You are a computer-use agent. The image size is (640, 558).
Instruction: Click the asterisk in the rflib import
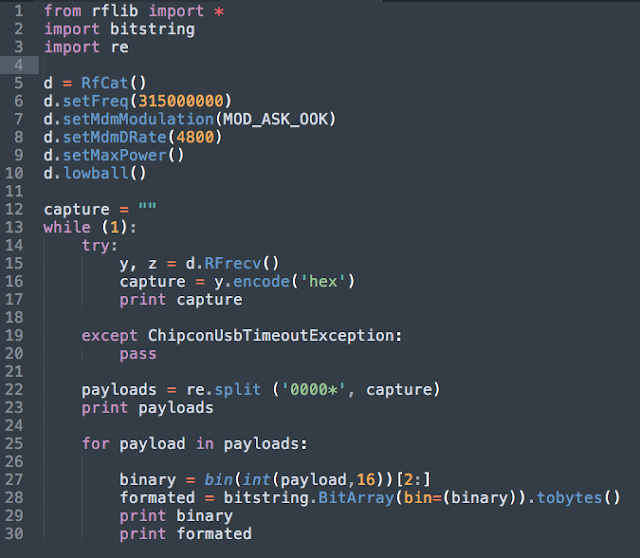coord(219,11)
